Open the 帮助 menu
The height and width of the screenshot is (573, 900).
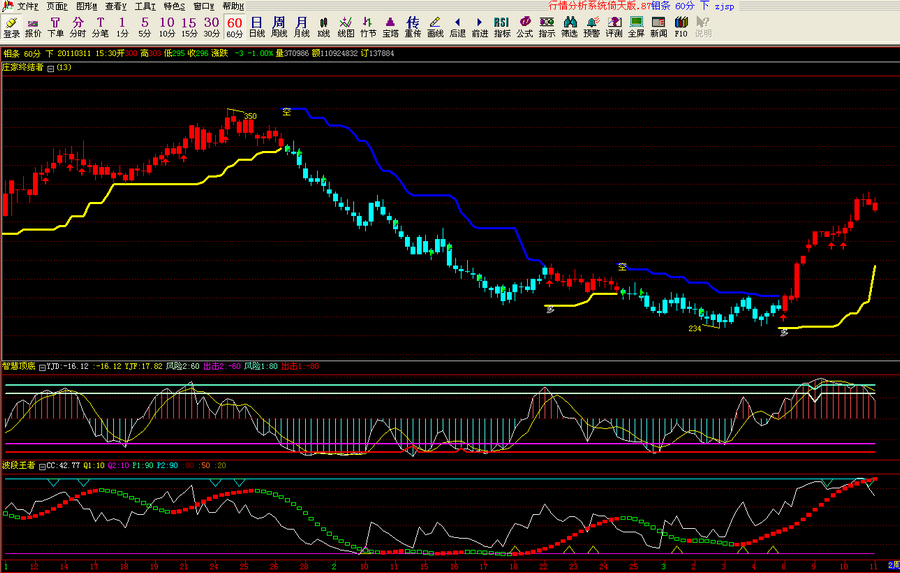(x=232, y=6)
